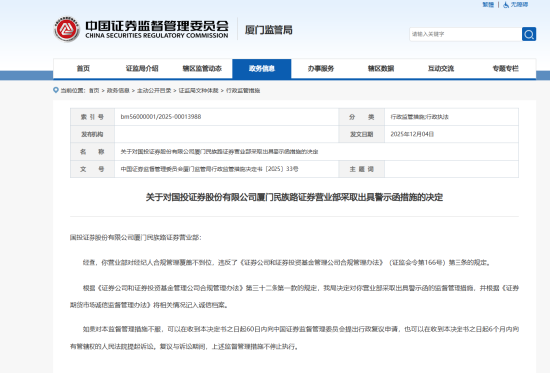Click the paragraph starting with 经查
Image resolution: width=550 pixels, height=374 pixels.
[x=287, y=262]
